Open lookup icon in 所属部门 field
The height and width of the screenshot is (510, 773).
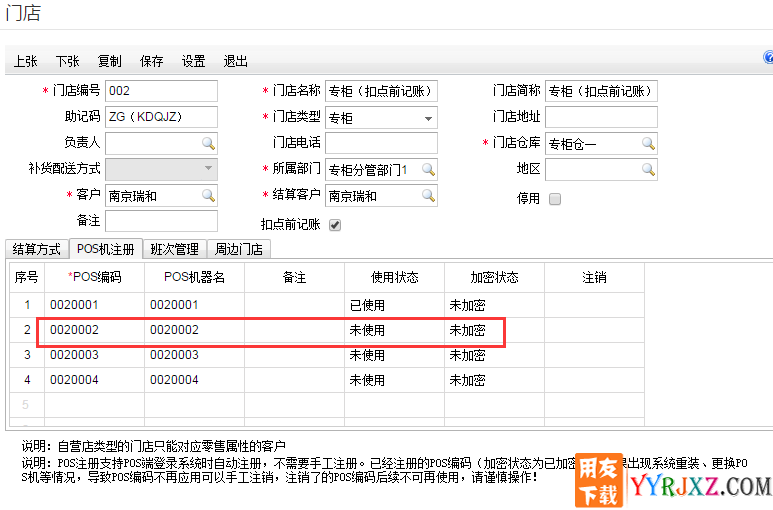(x=428, y=170)
